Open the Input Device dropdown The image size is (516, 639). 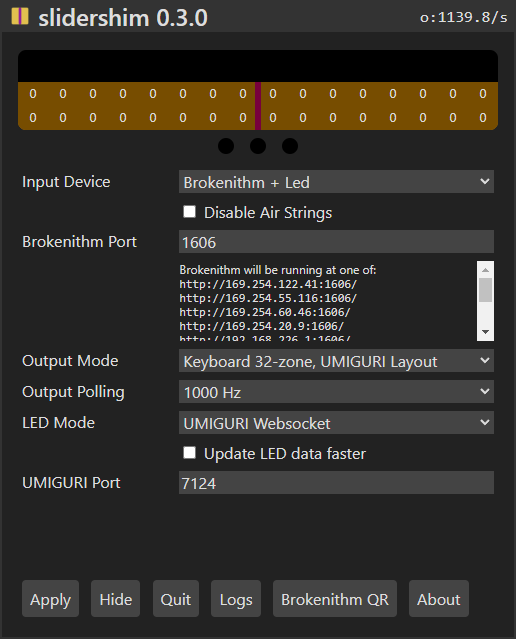(x=336, y=182)
